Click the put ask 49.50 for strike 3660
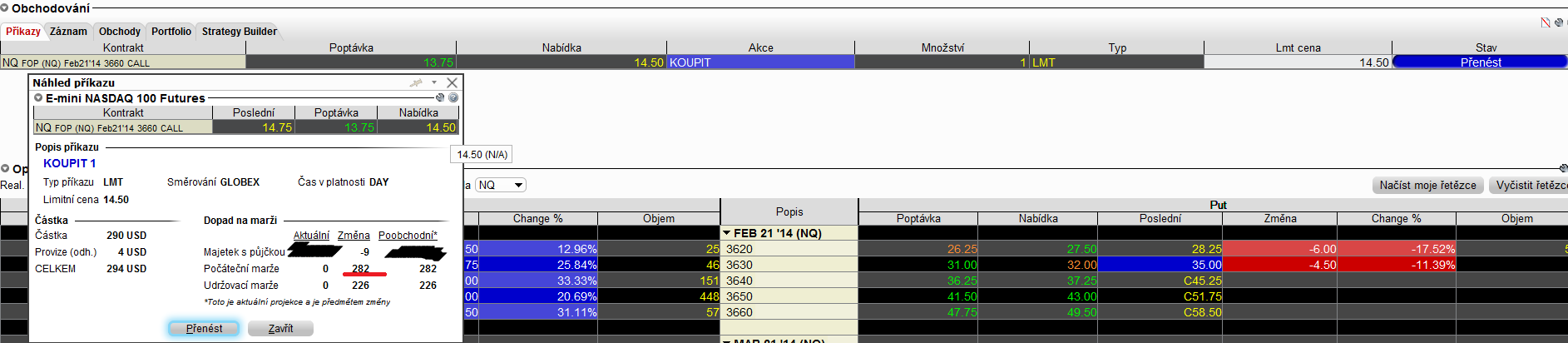 [1038, 312]
